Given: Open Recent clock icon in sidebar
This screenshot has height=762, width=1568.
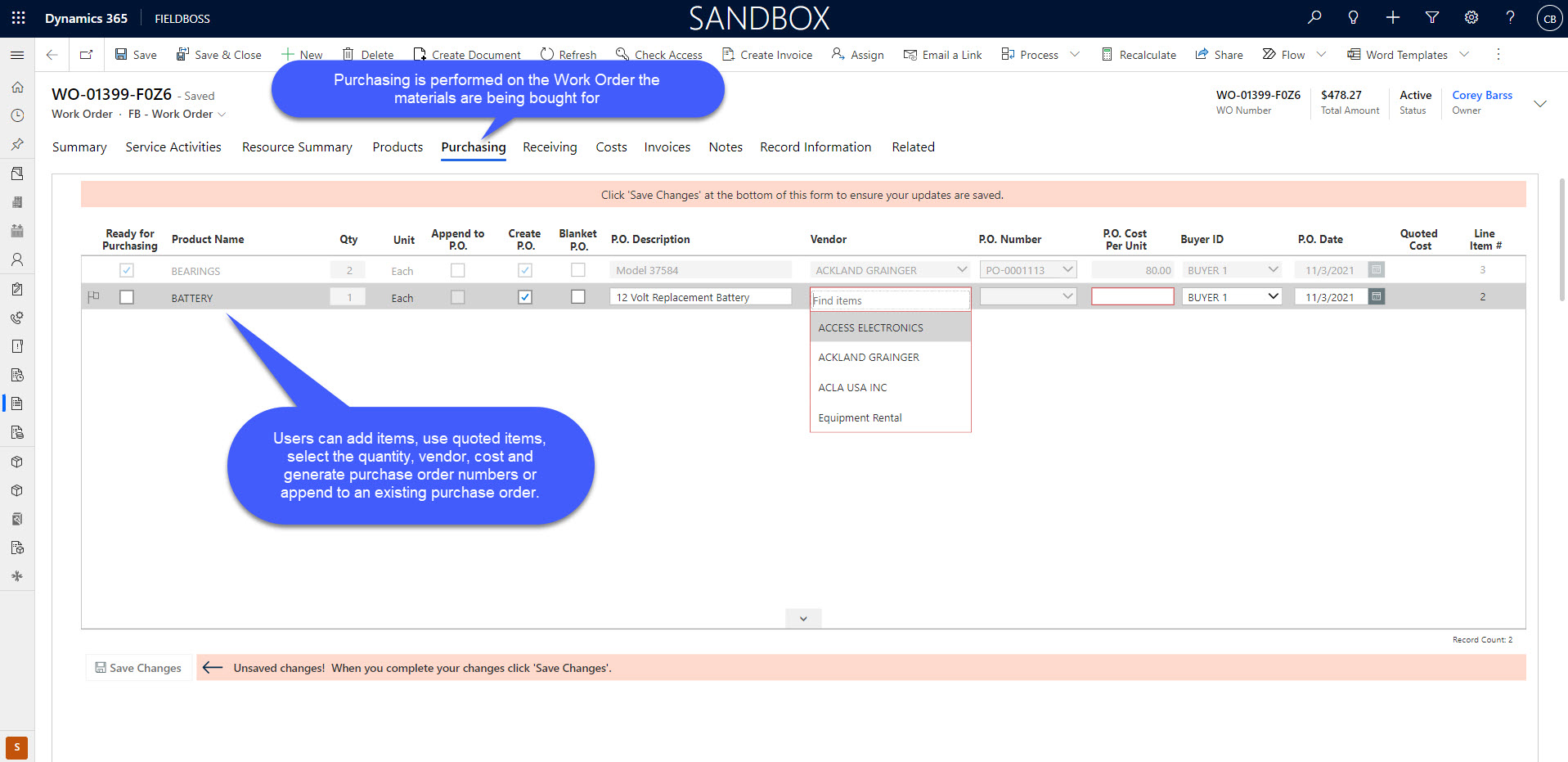Looking at the screenshot, I should [17, 115].
